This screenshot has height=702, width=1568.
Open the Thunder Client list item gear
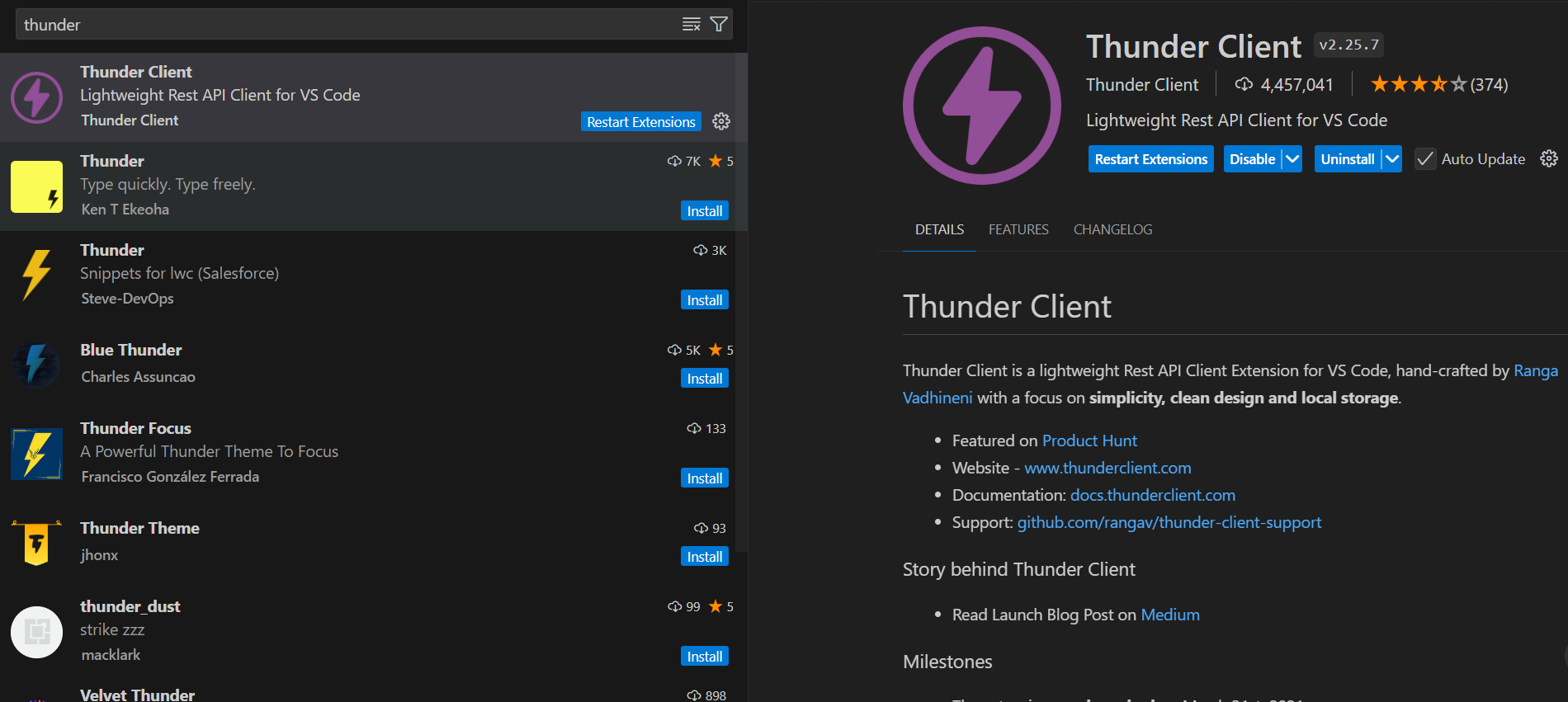(x=721, y=121)
